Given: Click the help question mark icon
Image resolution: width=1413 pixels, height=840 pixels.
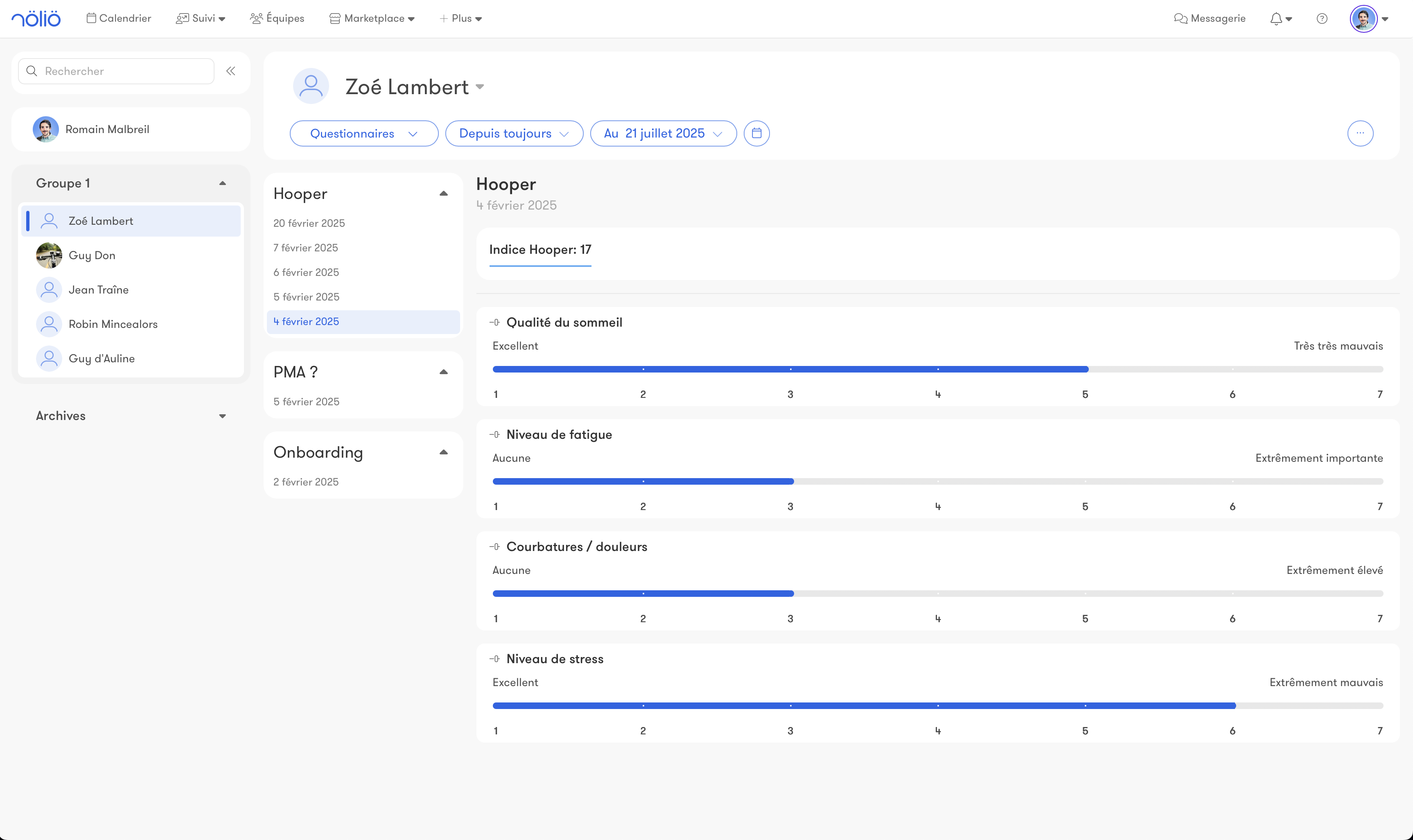Looking at the screenshot, I should [1322, 19].
